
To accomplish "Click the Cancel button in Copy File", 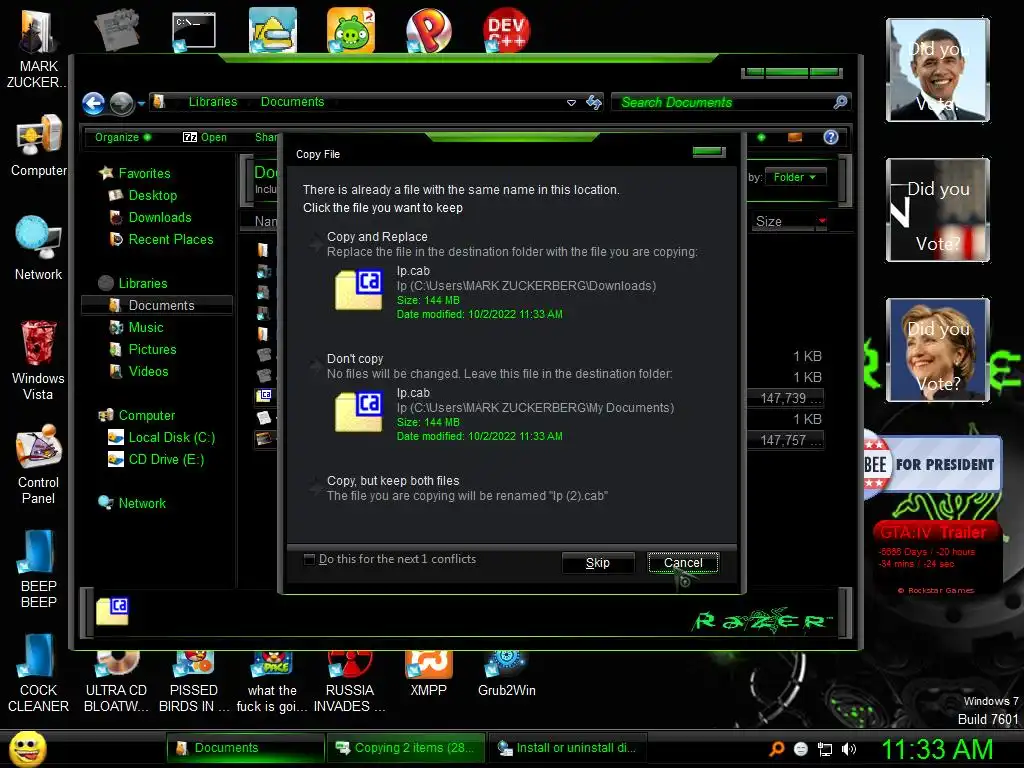I will coord(683,563).
